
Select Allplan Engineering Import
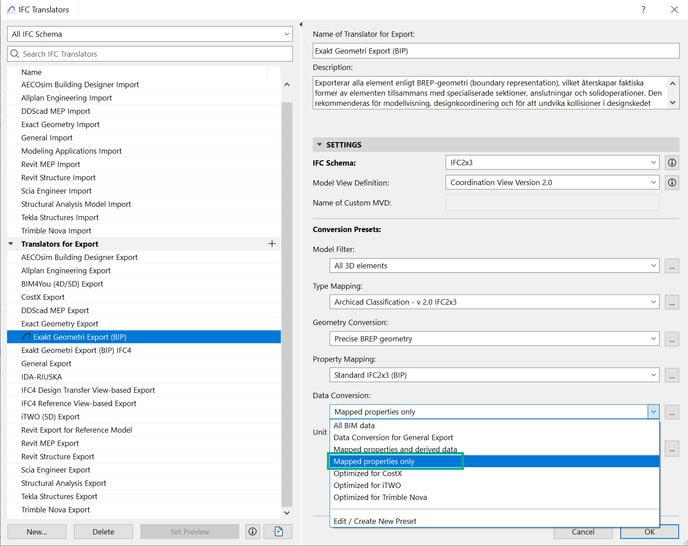[x=144, y=98]
